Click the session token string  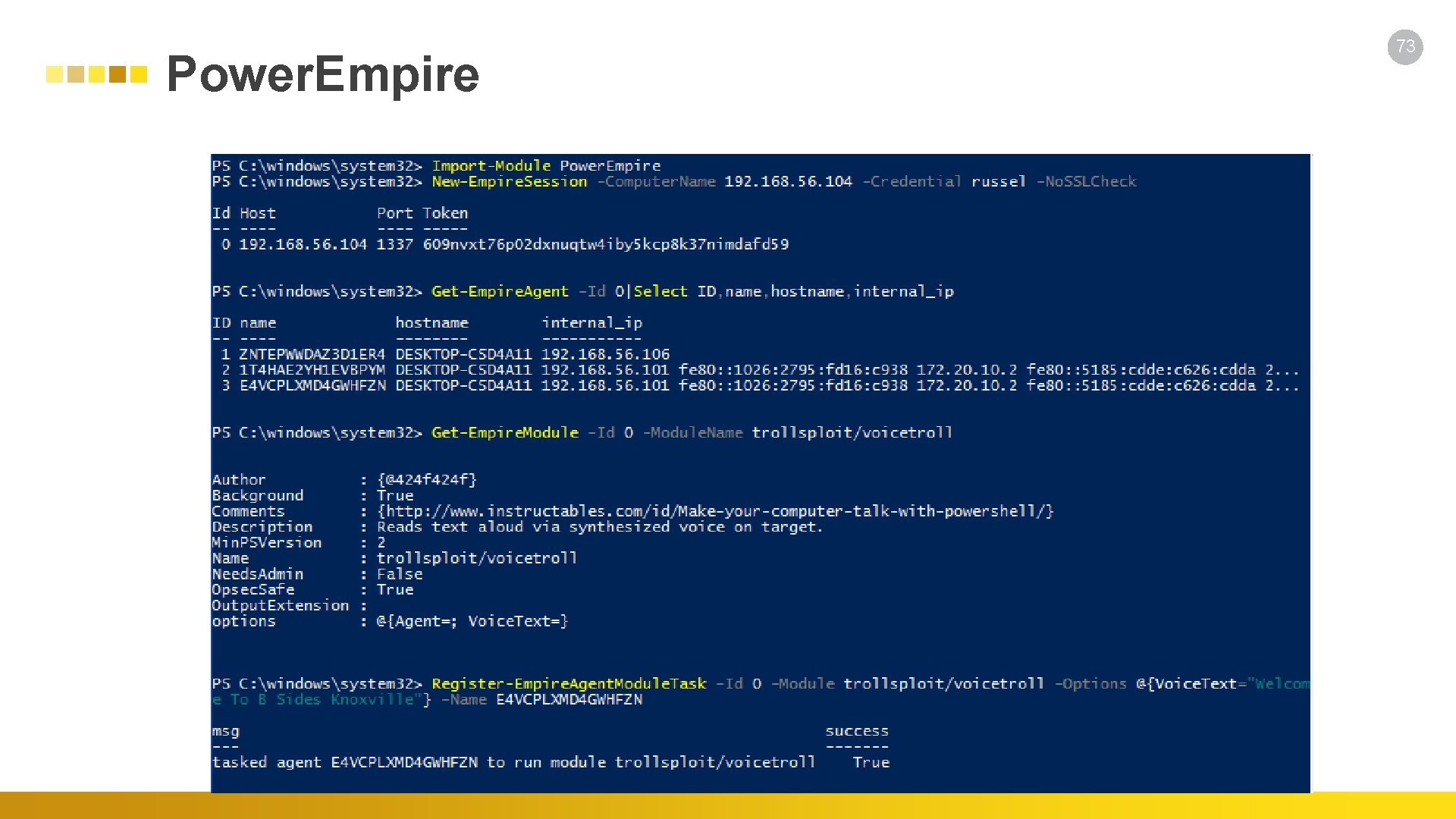(x=605, y=244)
